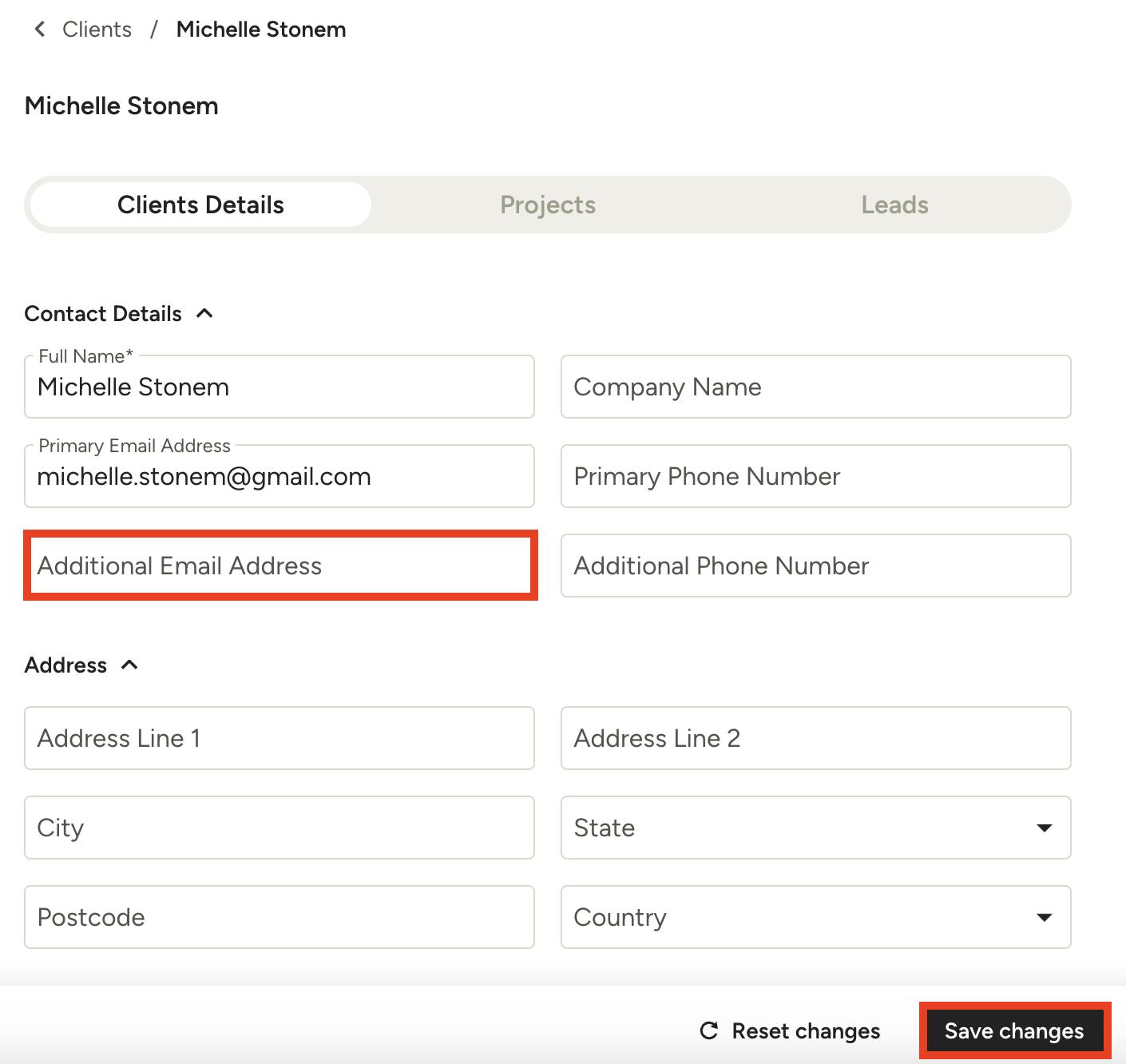This screenshot has height=1064, width=1126.
Task: Click the Primary Email Address field
Action: click(x=279, y=477)
